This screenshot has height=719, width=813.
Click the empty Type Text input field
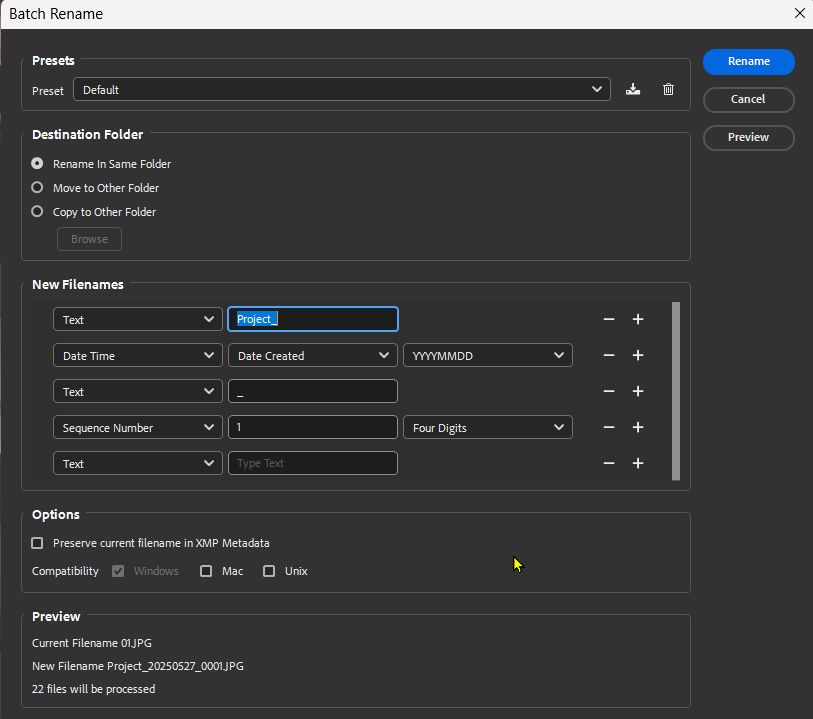312,463
